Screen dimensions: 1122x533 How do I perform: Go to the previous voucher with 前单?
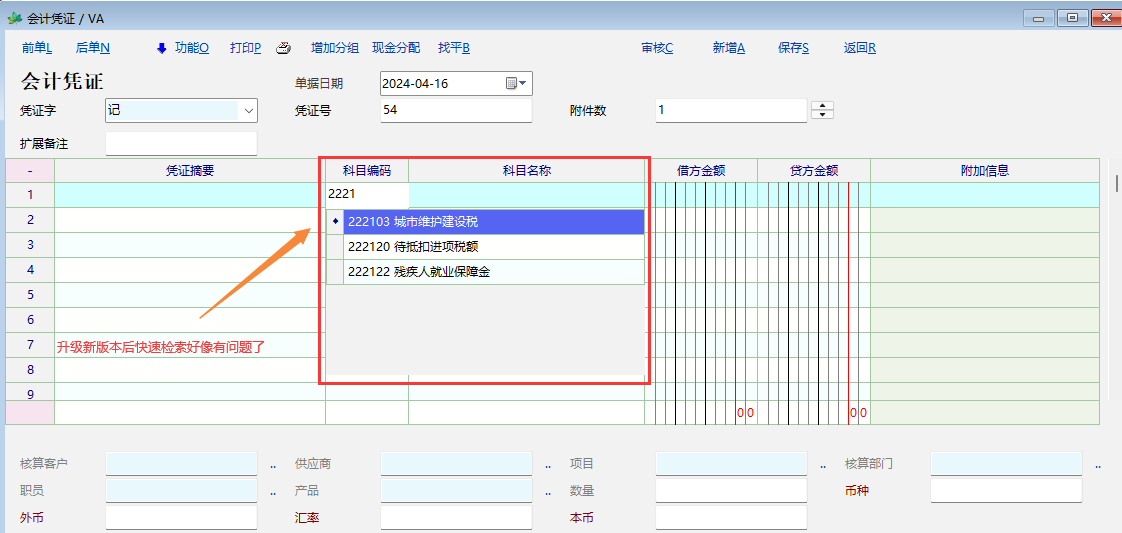[x=36, y=47]
